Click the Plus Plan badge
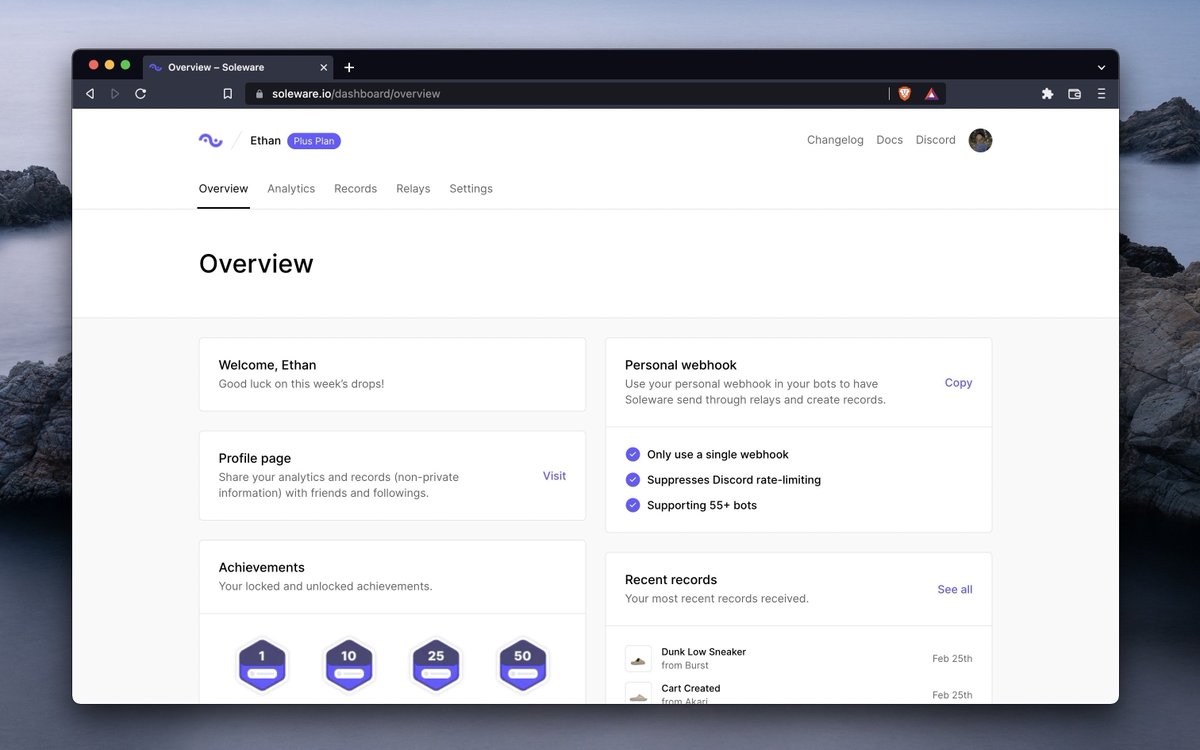The image size is (1200, 750). [314, 141]
